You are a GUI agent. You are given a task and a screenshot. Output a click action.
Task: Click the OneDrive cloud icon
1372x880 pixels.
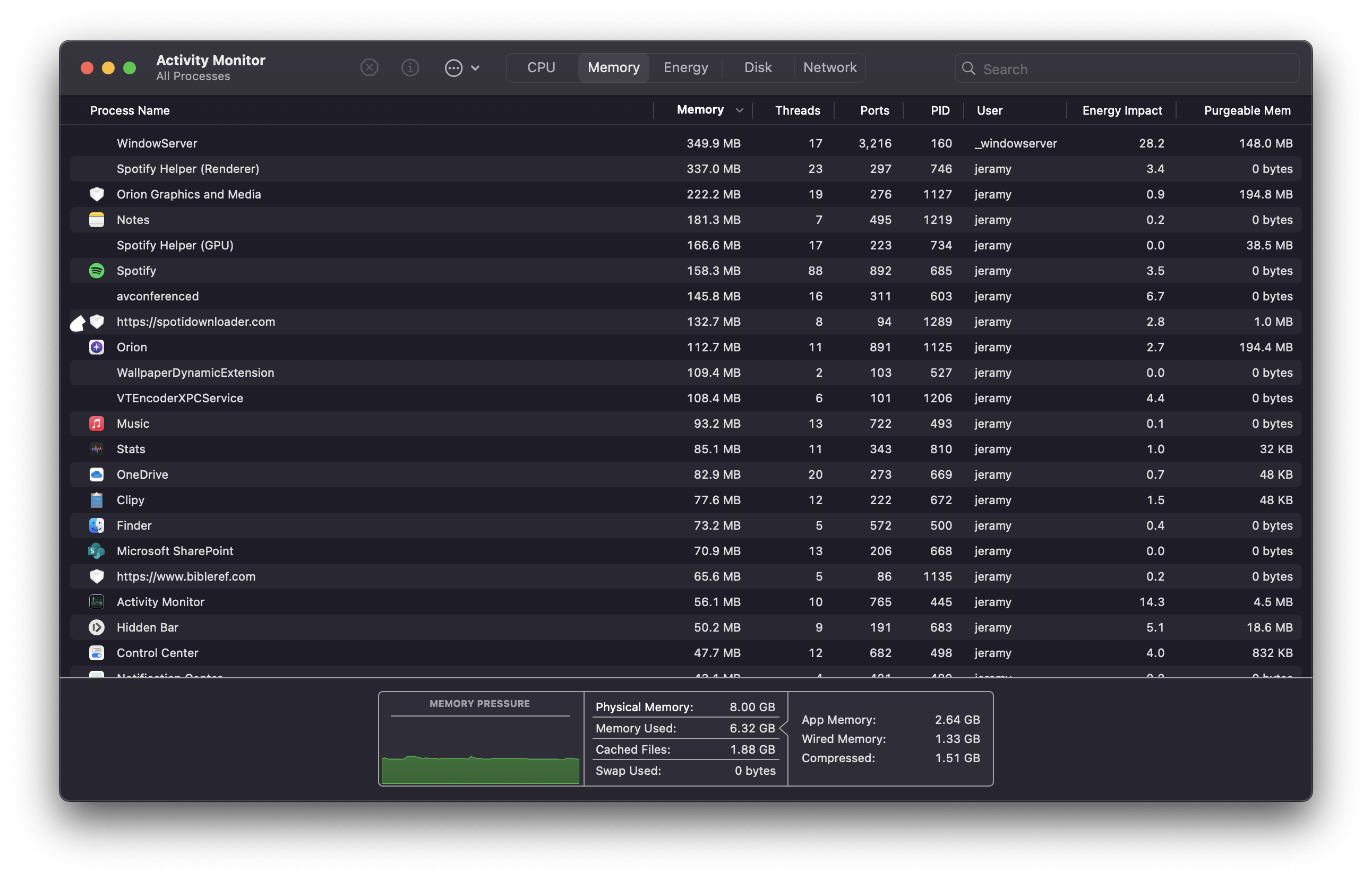[97, 474]
